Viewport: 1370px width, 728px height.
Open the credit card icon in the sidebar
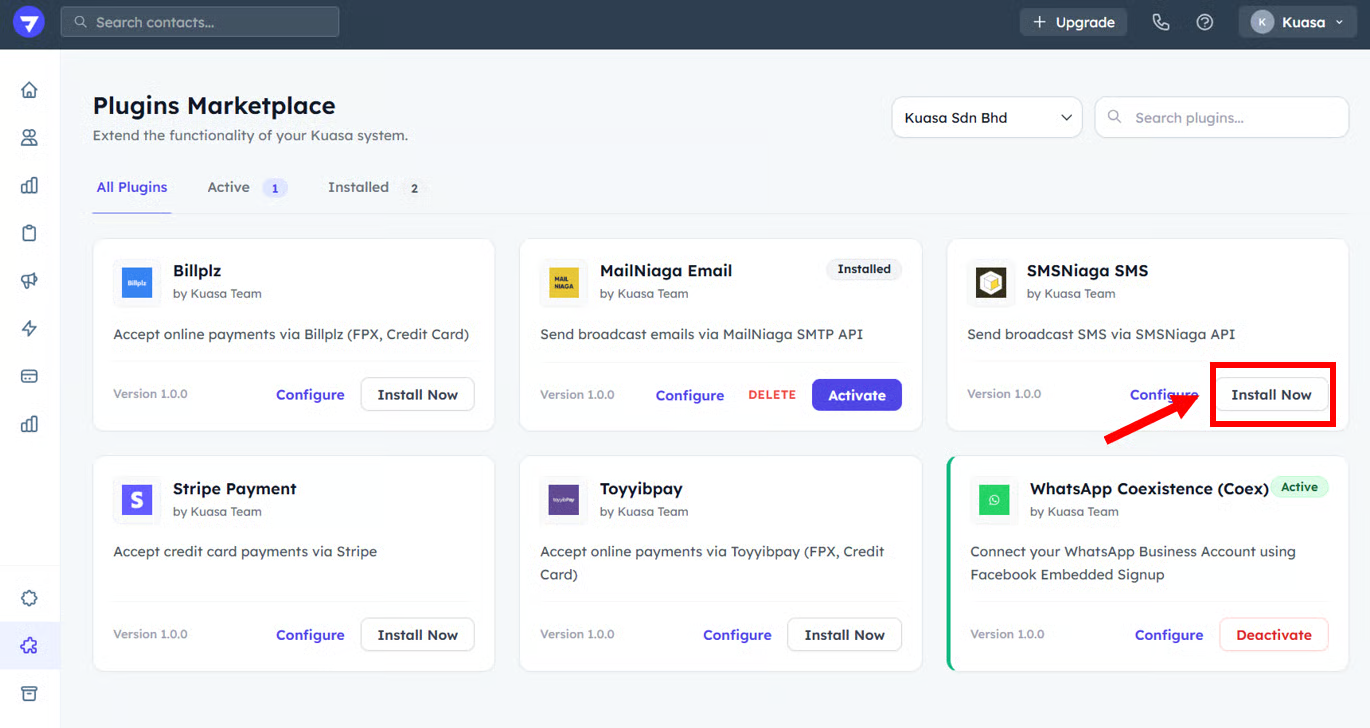[x=29, y=376]
